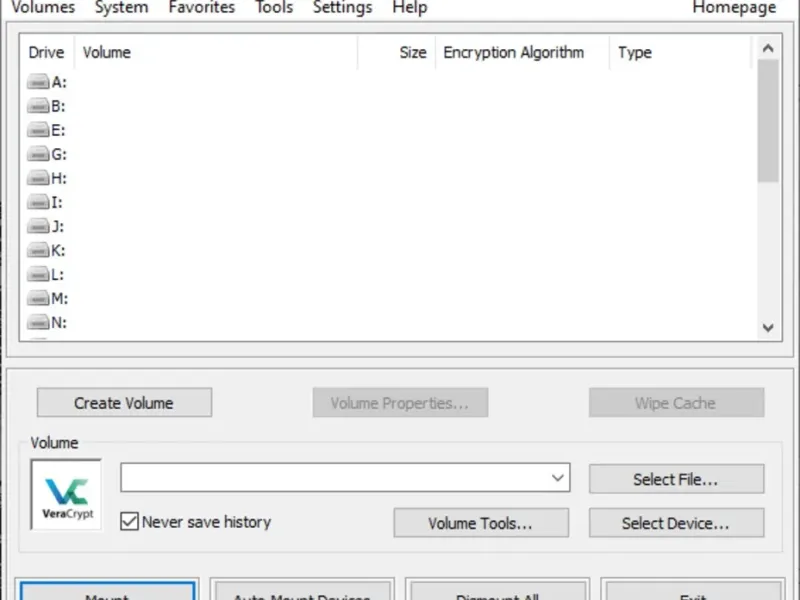Click the Exit button
This screenshot has width=800, height=600.
tap(693, 590)
